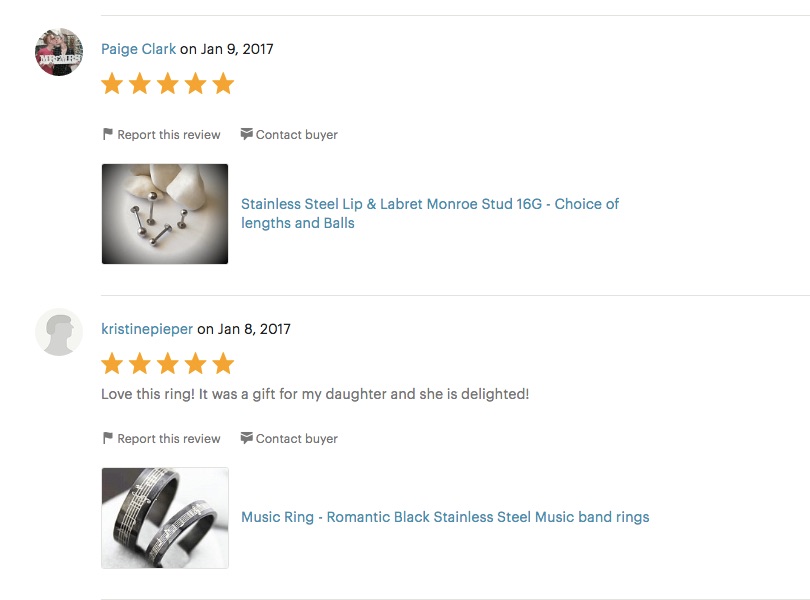Click kristinepieper's default avatar icon
Viewport: 810px width, 600px height.
[59, 332]
